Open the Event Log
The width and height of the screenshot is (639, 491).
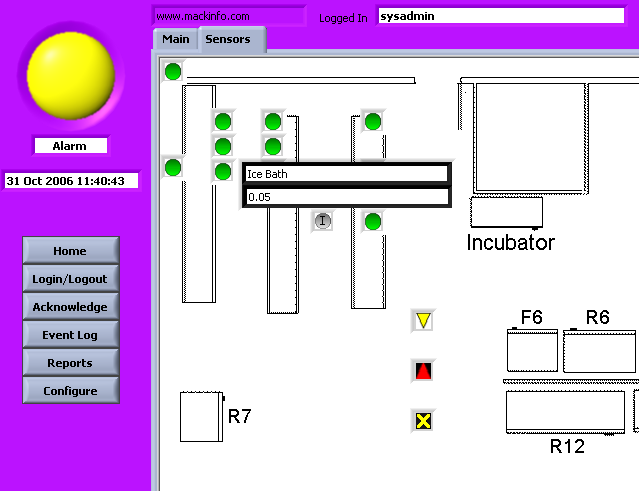pyautogui.click(x=71, y=335)
